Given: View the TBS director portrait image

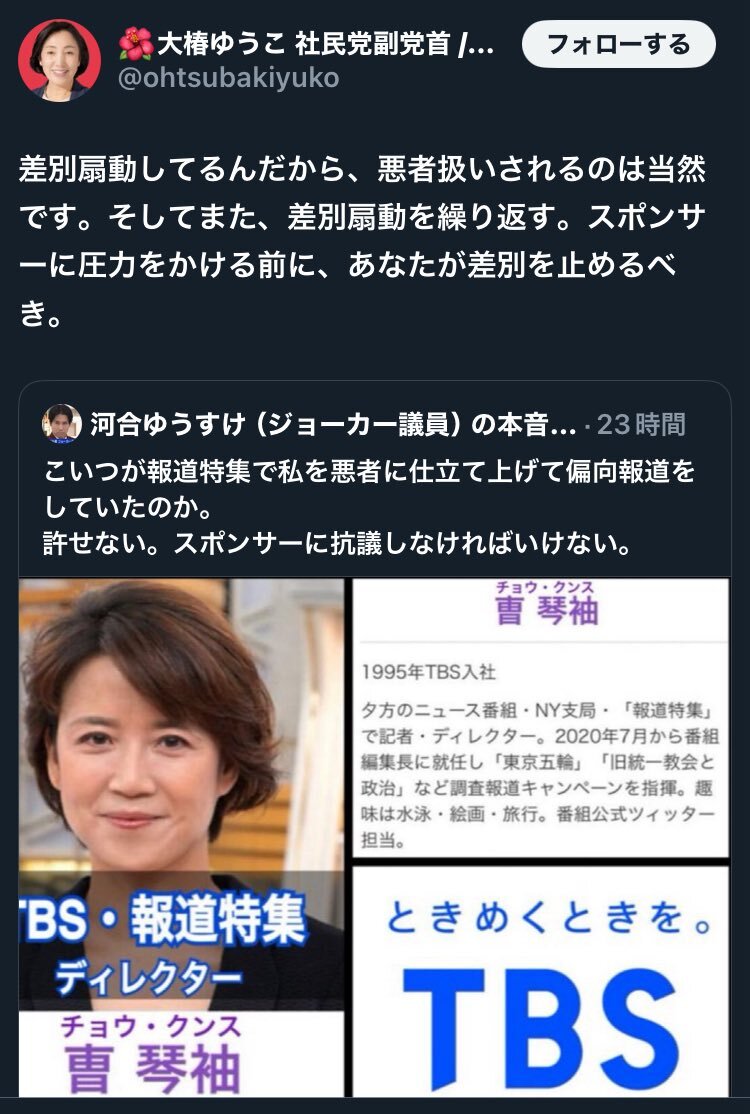Looking at the screenshot, I should pyautogui.click(x=181, y=838).
